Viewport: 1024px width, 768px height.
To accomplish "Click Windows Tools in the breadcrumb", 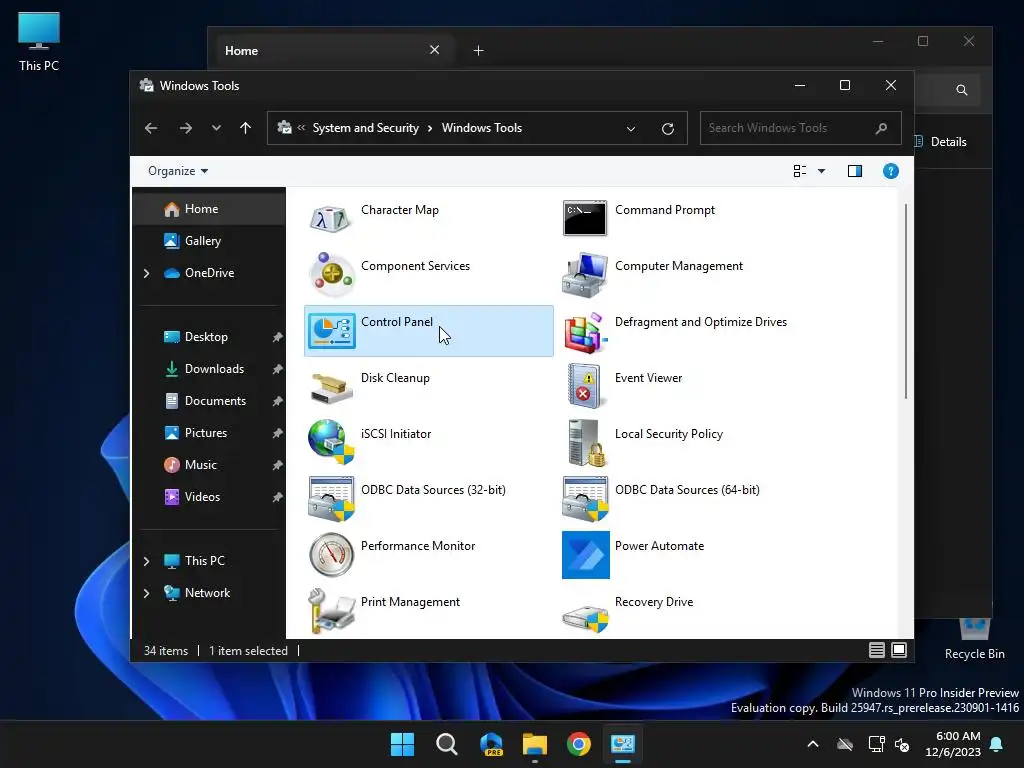I will coord(482,128).
